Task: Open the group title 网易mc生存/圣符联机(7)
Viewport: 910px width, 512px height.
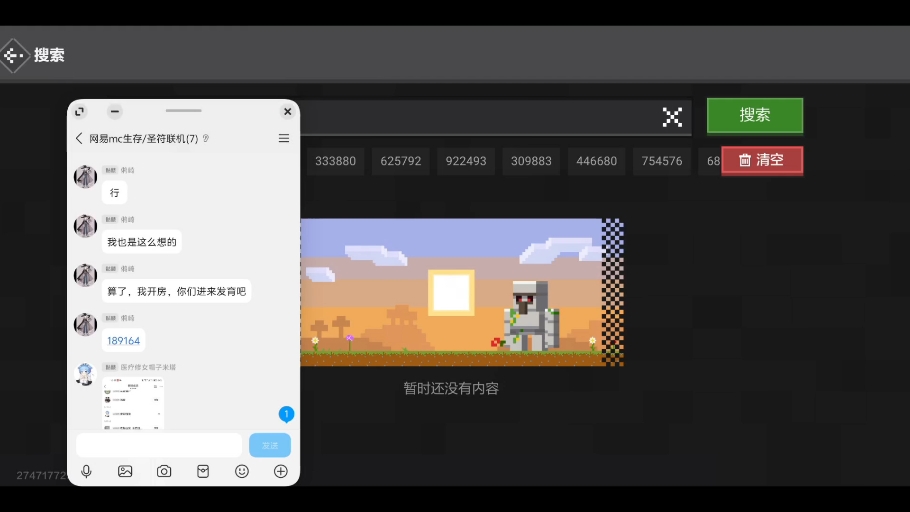Action: pyautogui.click(x=143, y=138)
